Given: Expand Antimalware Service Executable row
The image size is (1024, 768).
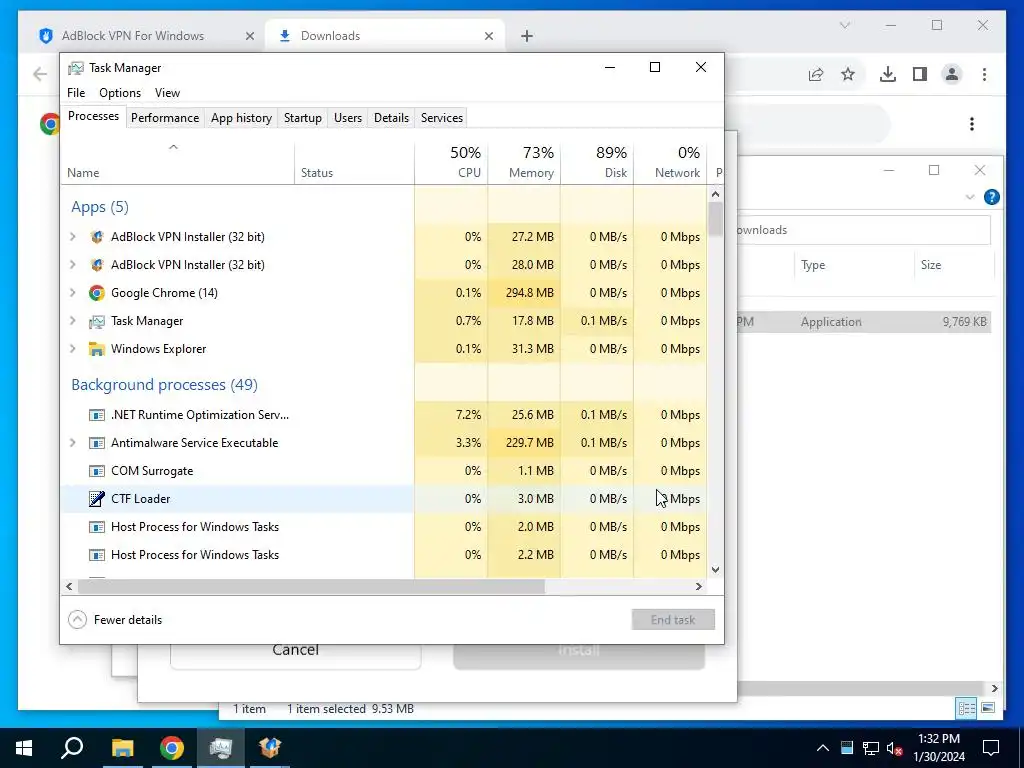Looking at the screenshot, I should [73, 443].
